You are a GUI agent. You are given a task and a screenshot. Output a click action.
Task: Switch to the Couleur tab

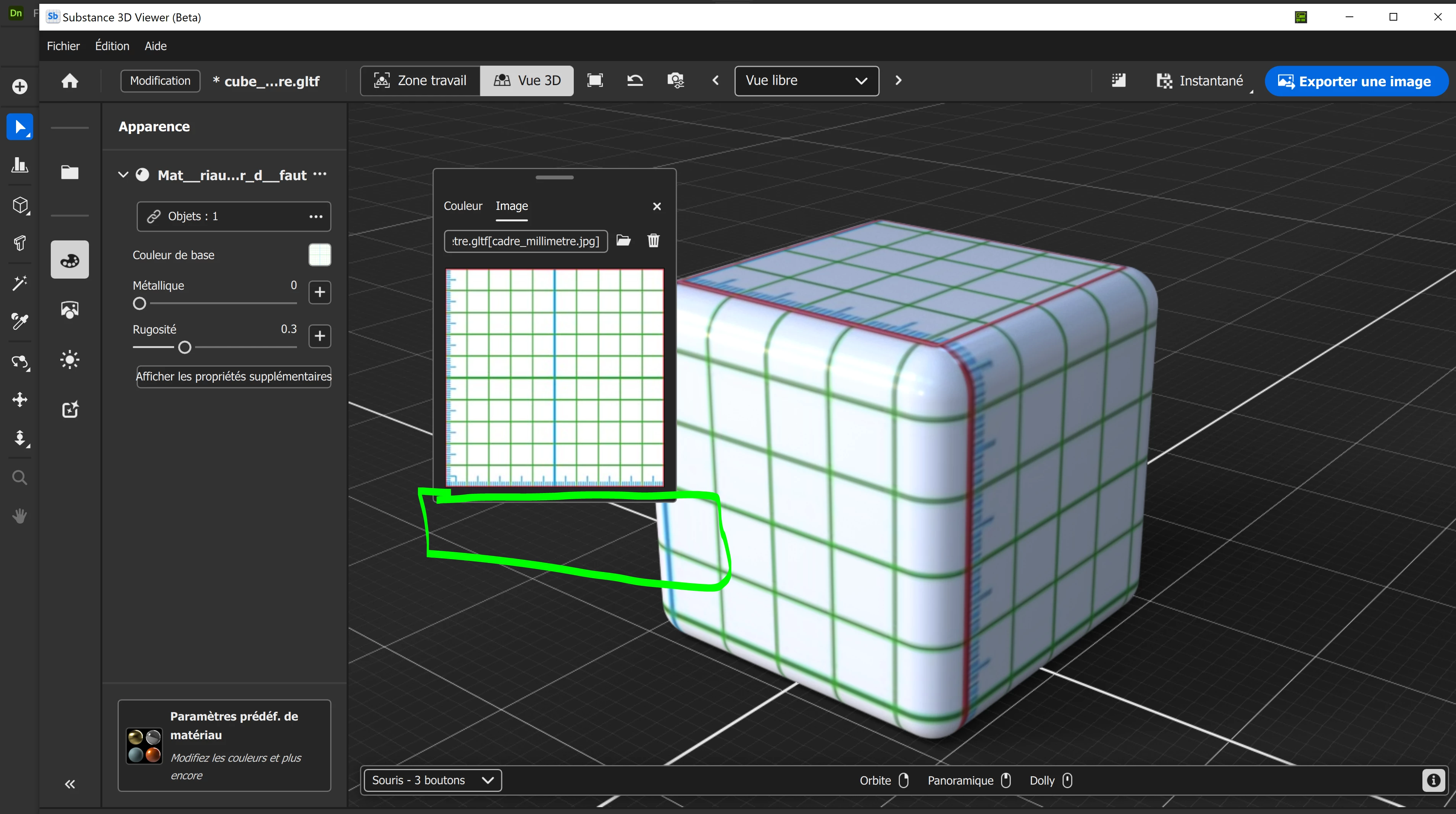tap(462, 206)
